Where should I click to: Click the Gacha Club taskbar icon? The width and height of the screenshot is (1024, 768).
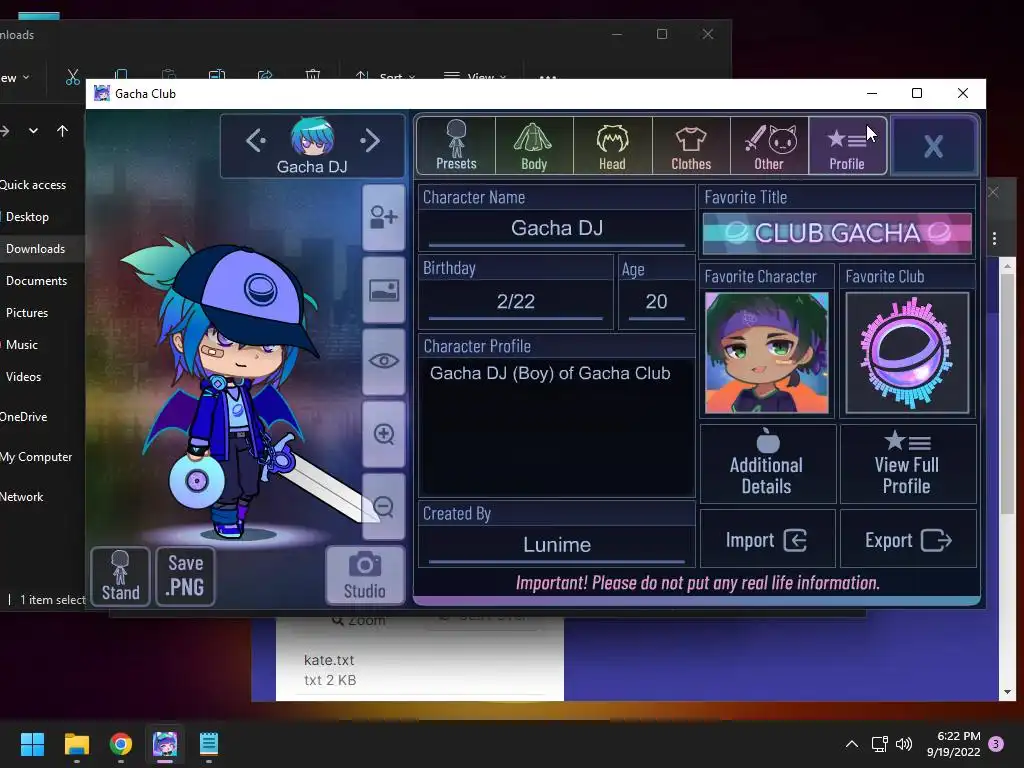pyautogui.click(x=165, y=744)
